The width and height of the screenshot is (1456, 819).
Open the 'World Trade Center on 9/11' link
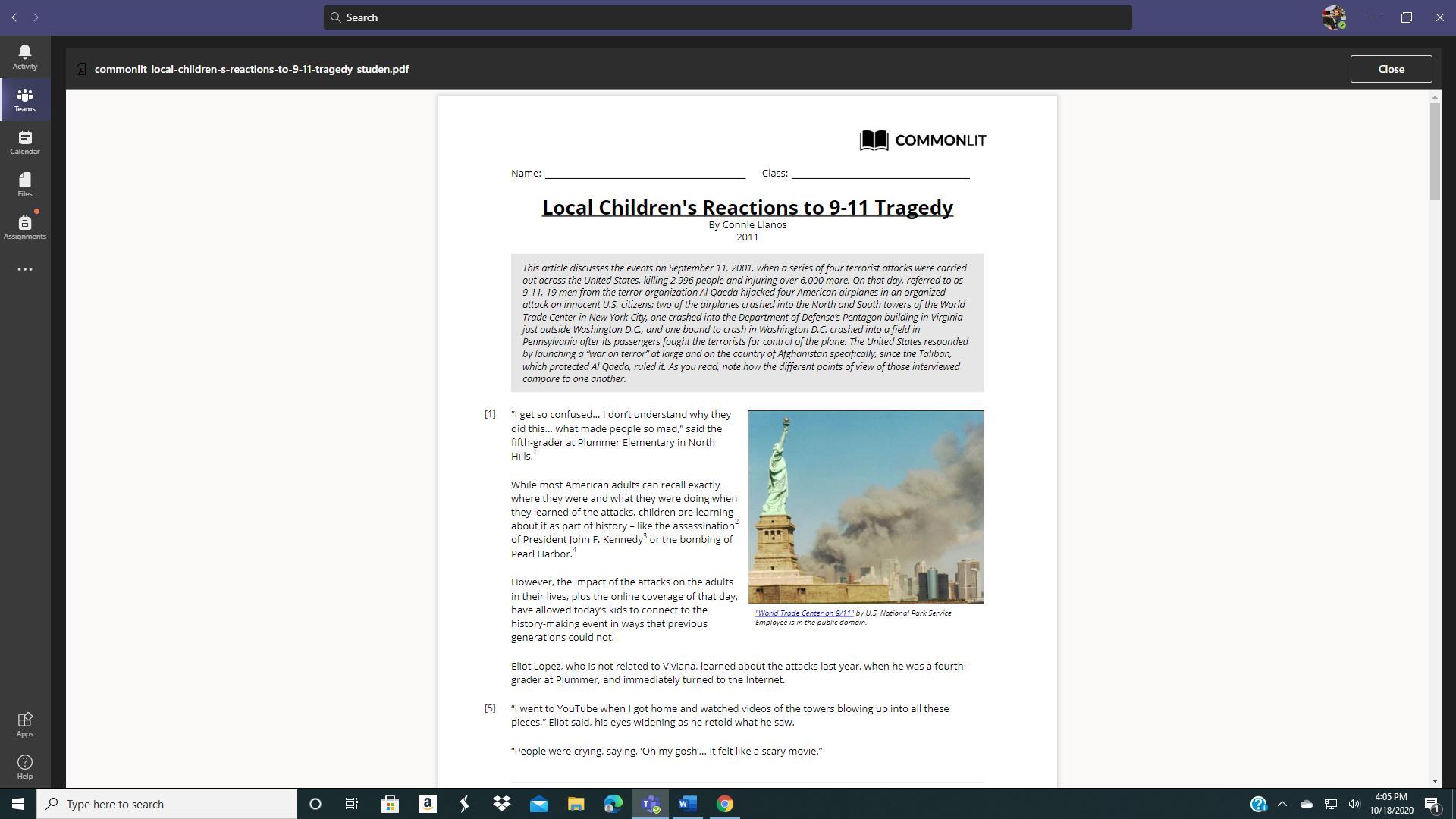(x=802, y=613)
